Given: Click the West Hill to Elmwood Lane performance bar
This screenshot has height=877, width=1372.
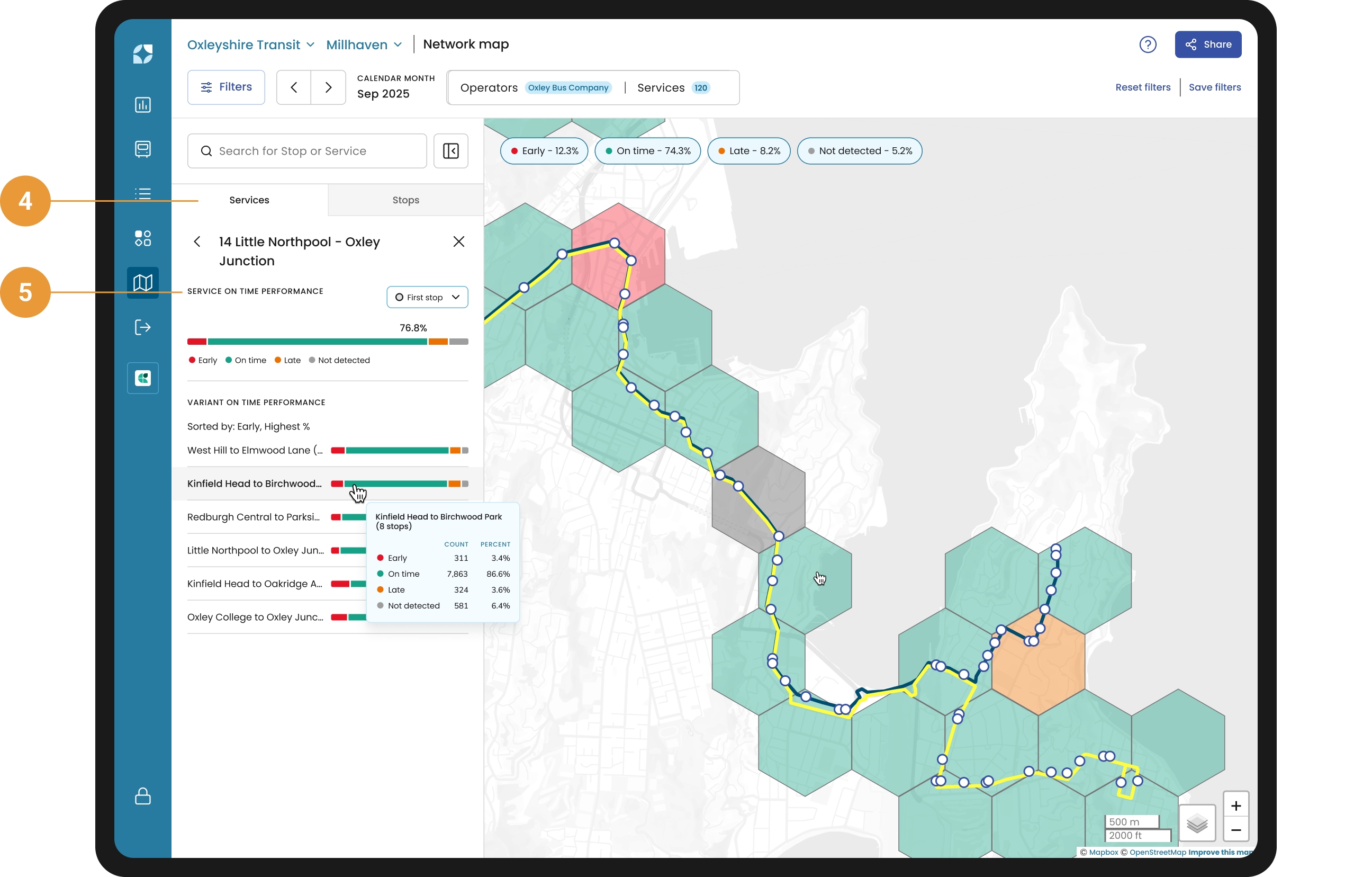Looking at the screenshot, I should [x=399, y=451].
